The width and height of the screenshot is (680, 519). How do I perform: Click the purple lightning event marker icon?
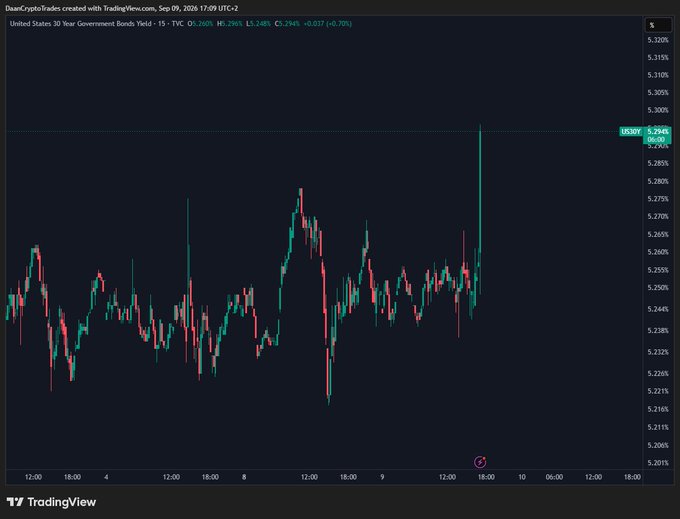[x=480, y=462]
